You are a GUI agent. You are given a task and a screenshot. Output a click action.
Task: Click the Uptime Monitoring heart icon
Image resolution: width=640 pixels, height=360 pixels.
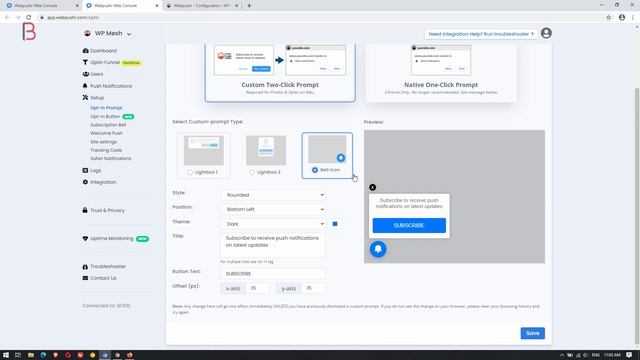coord(85,238)
